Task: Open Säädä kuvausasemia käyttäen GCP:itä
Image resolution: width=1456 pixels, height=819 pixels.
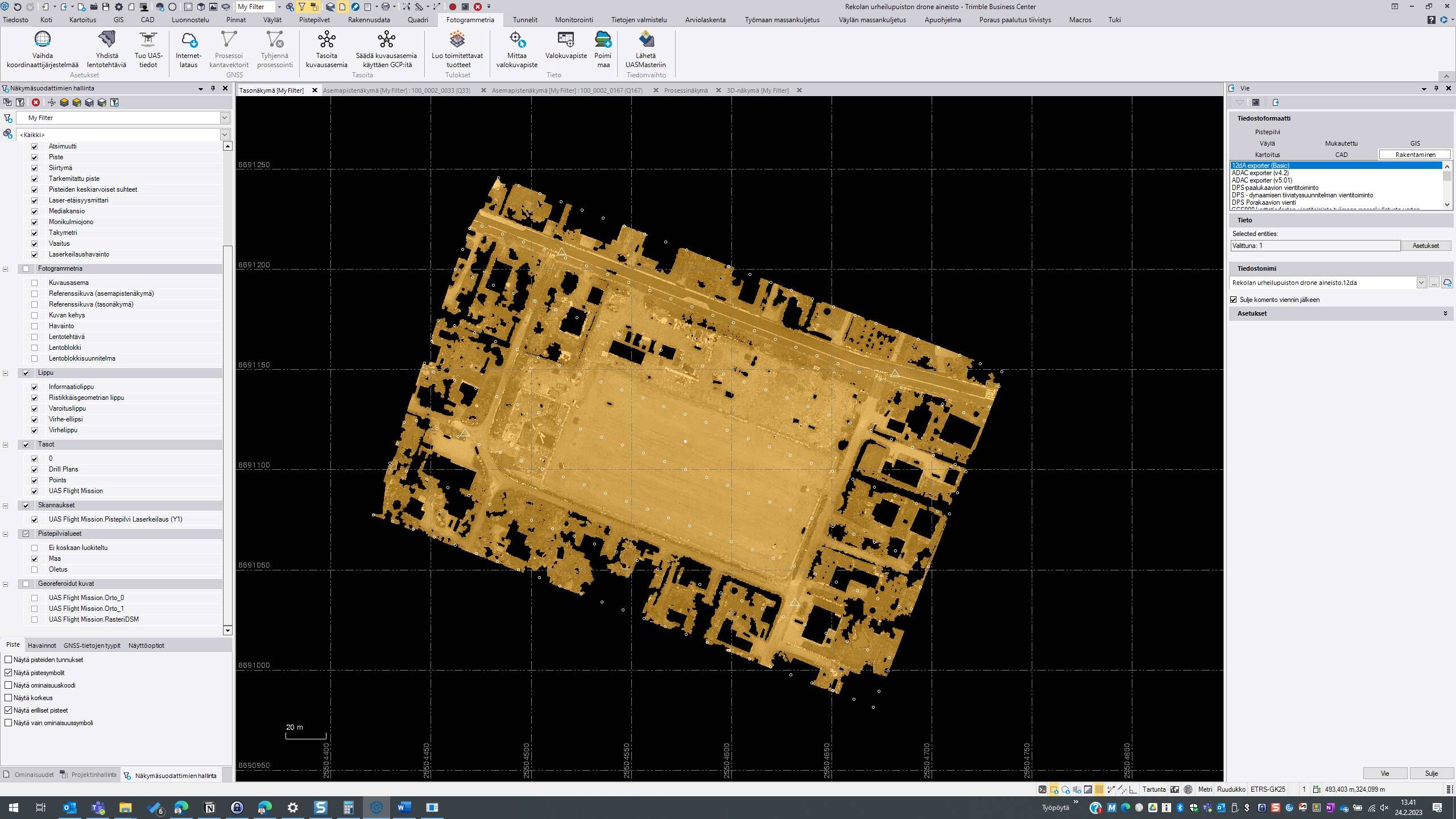Action: [x=386, y=49]
